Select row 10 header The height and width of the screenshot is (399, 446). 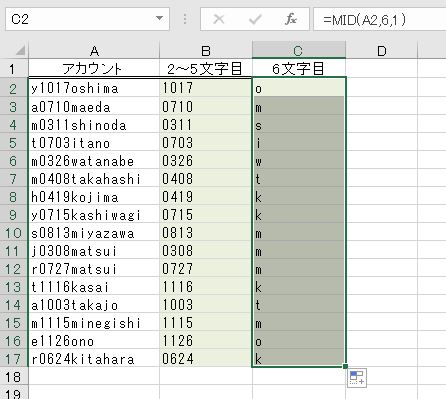tap(14, 233)
